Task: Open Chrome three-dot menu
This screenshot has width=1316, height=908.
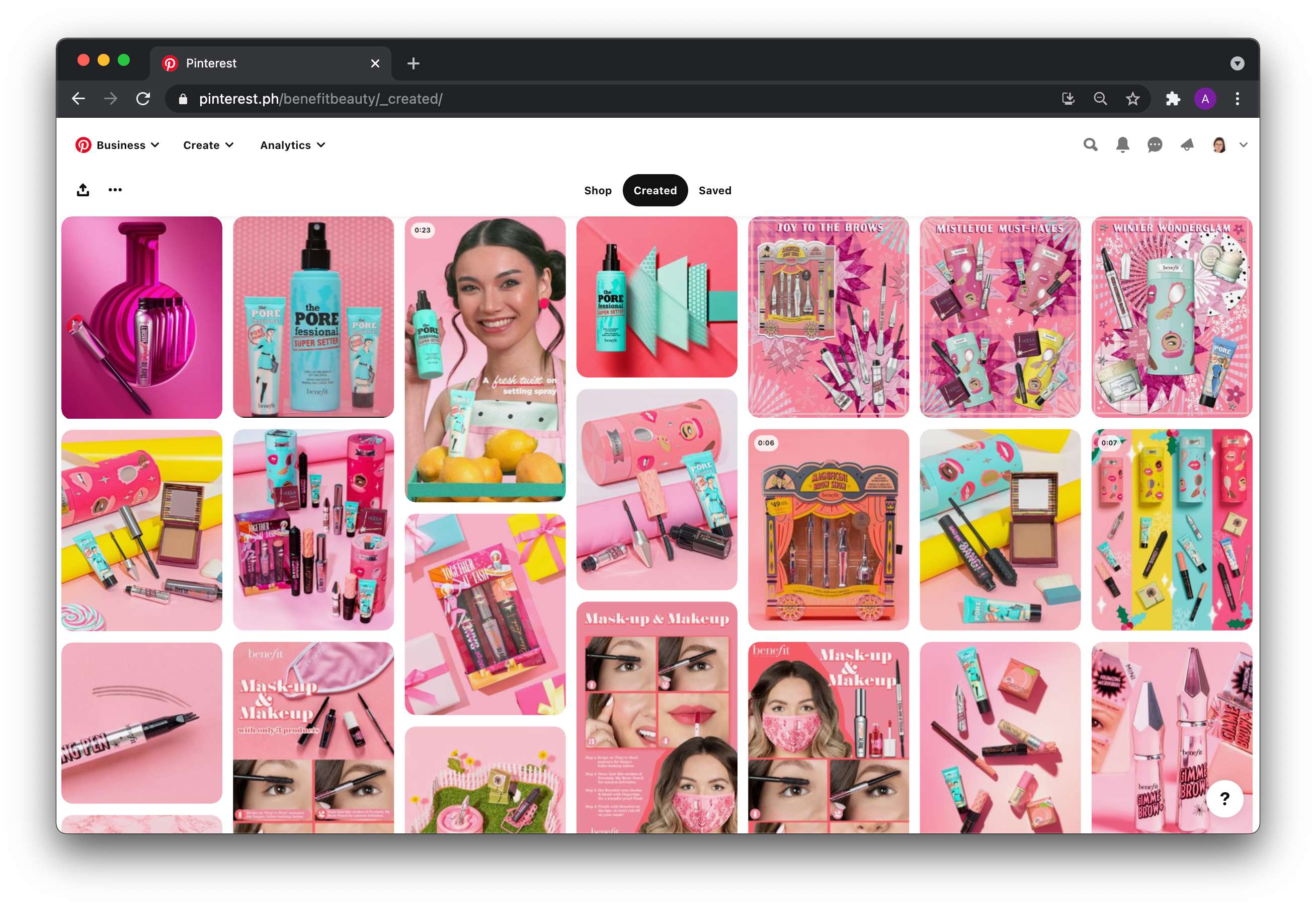Action: [x=1237, y=99]
